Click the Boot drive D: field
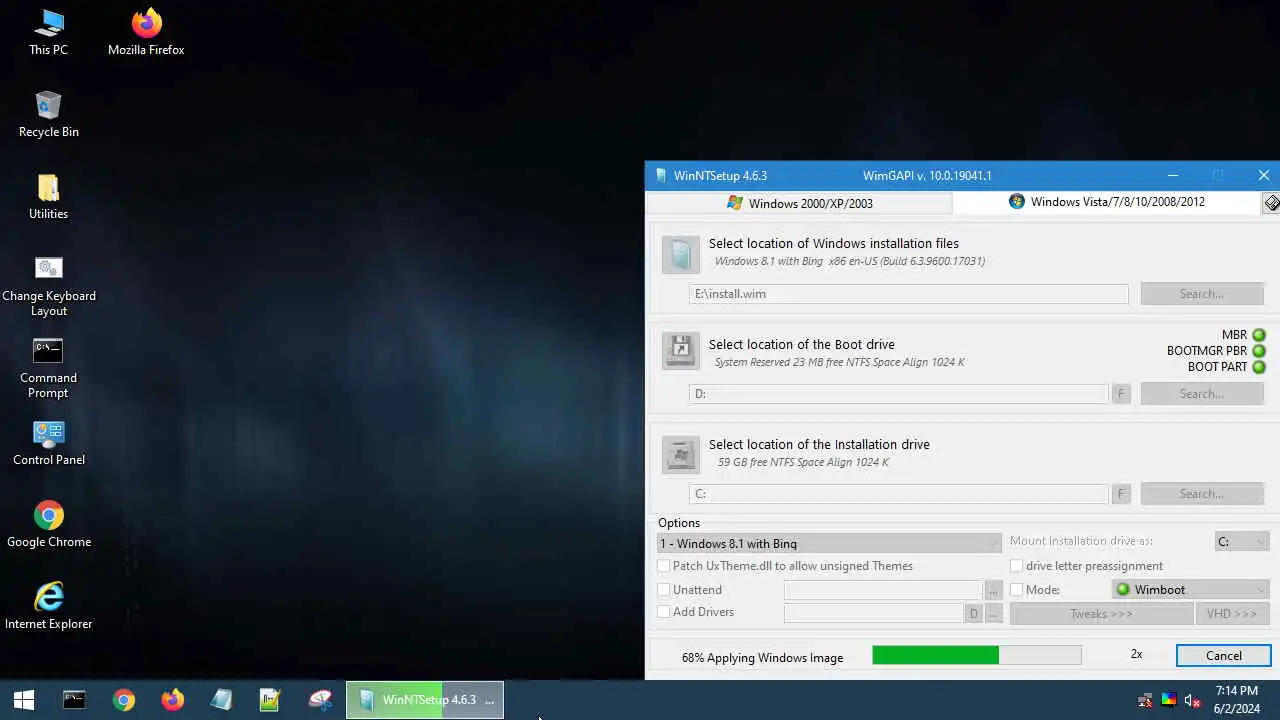Image resolution: width=1280 pixels, height=720 pixels. pyautogui.click(x=898, y=394)
